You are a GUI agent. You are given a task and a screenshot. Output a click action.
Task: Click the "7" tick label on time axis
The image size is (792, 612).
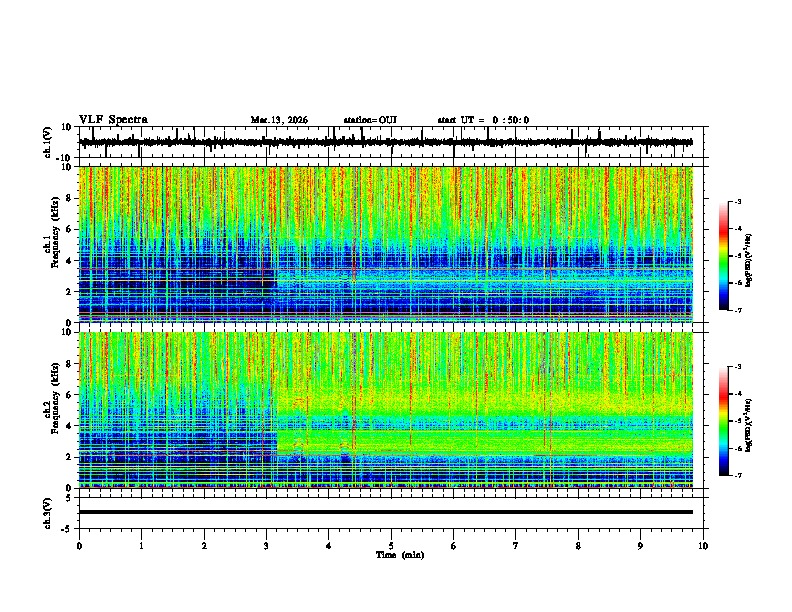[x=516, y=546]
